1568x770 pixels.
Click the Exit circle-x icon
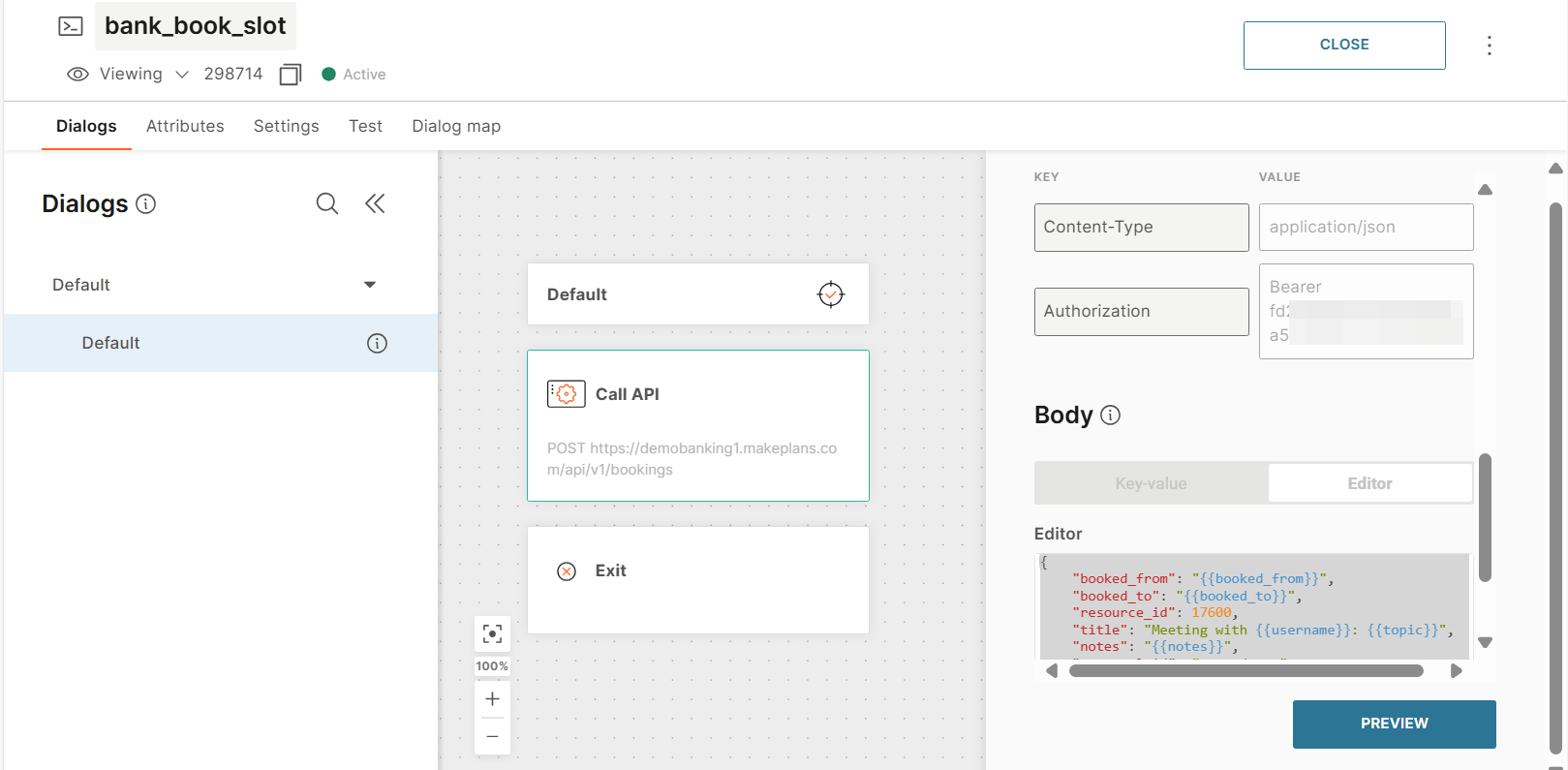click(567, 571)
